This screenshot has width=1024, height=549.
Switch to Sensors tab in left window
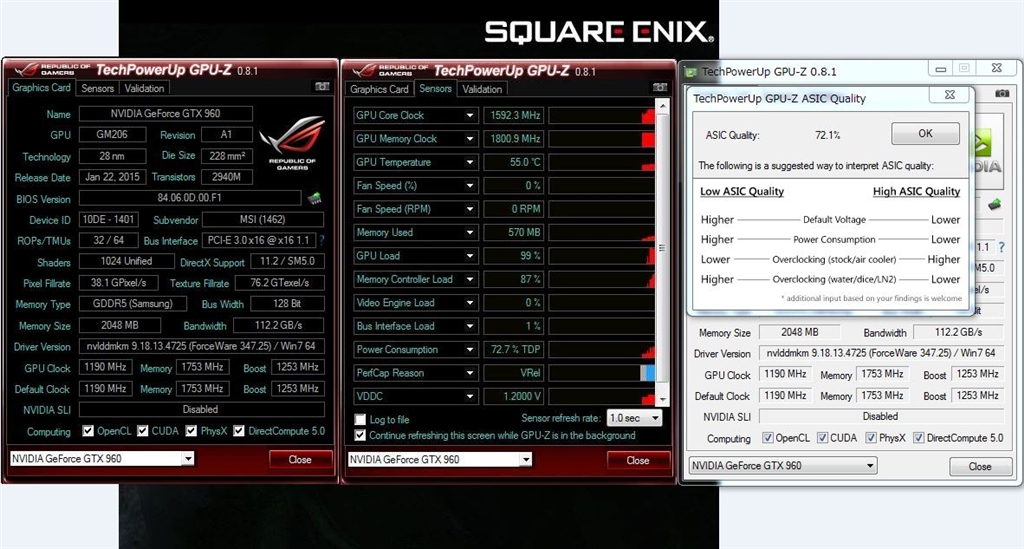[x=97, y=88]
